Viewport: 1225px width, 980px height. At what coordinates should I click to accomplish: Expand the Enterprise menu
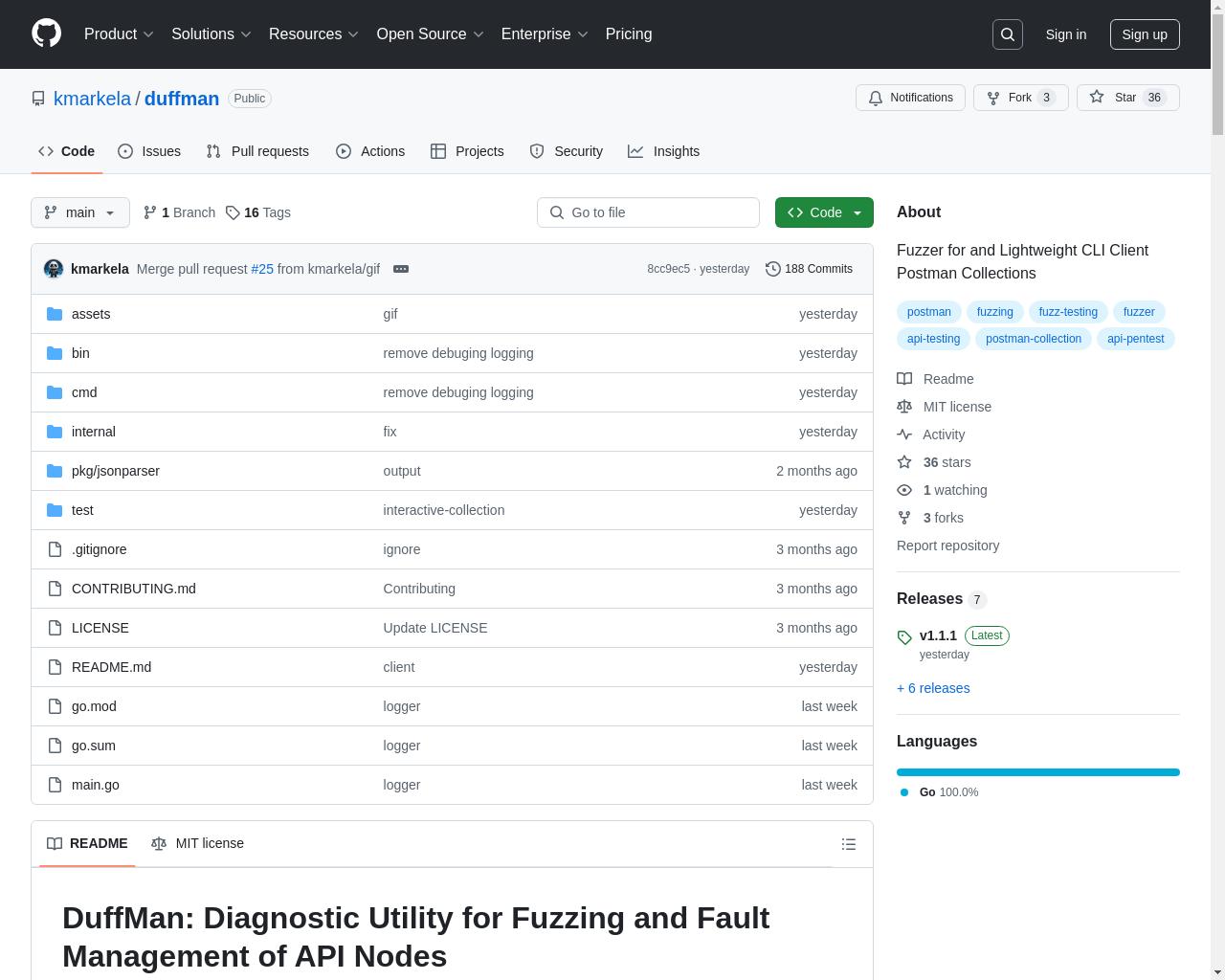pos(545,33)
